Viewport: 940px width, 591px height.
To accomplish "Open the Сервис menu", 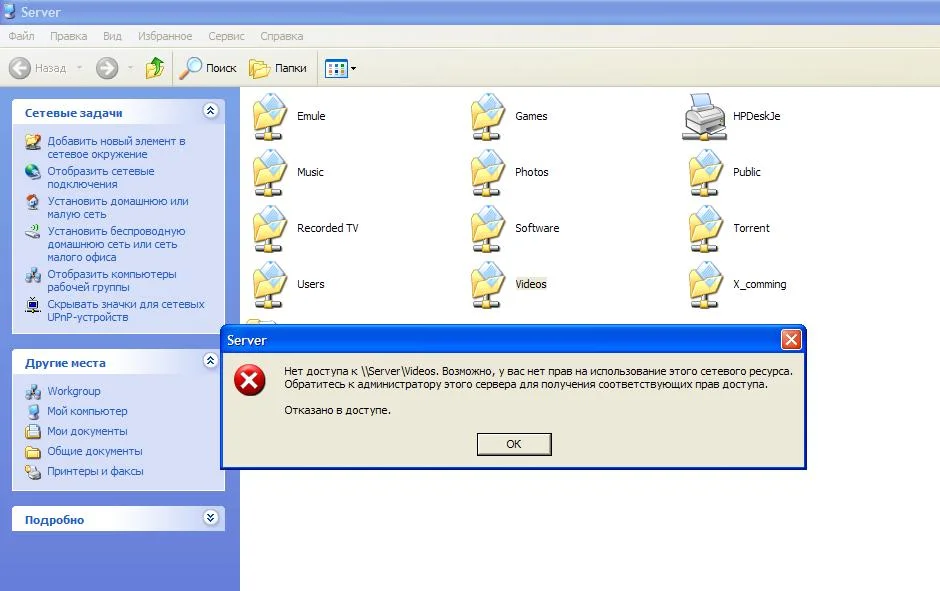I will (x=226, y=36).
